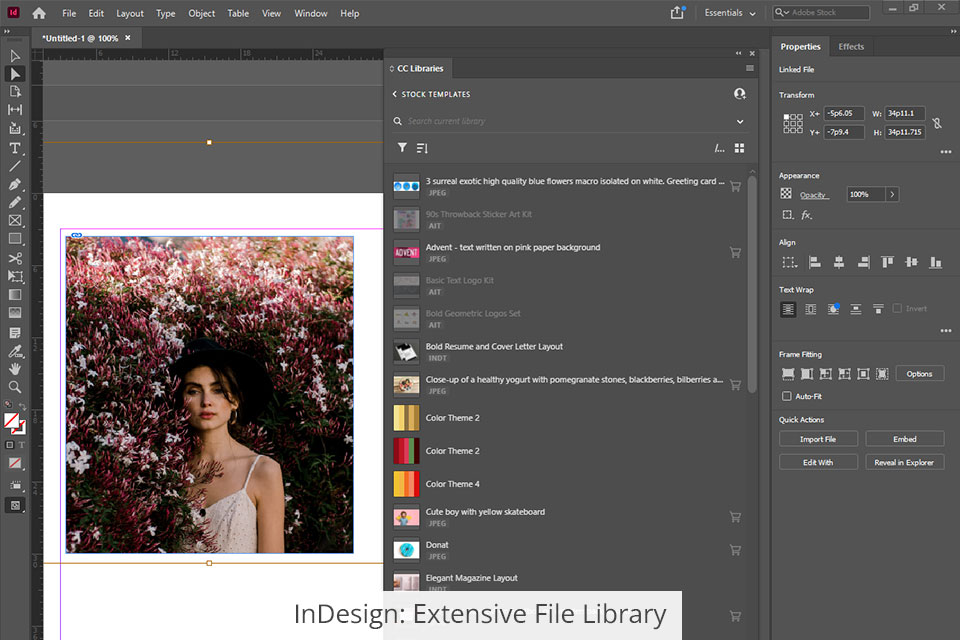The height and width of the screenshot is (640, 960).
Task: Open the Essentials workspace dropdown
Action: (x=728, y=13)
